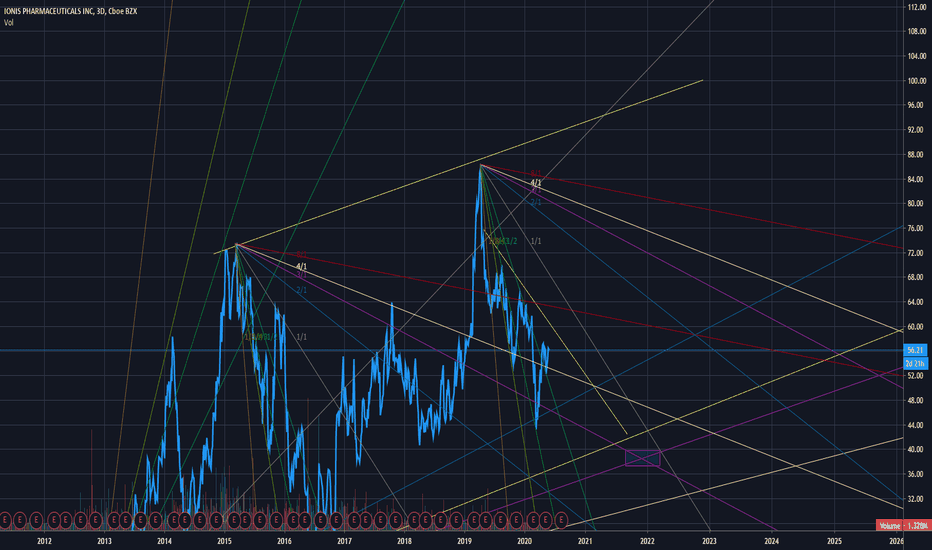Click the 48.00 price axis label
The image size is (932, 550).
click(917, 401)
